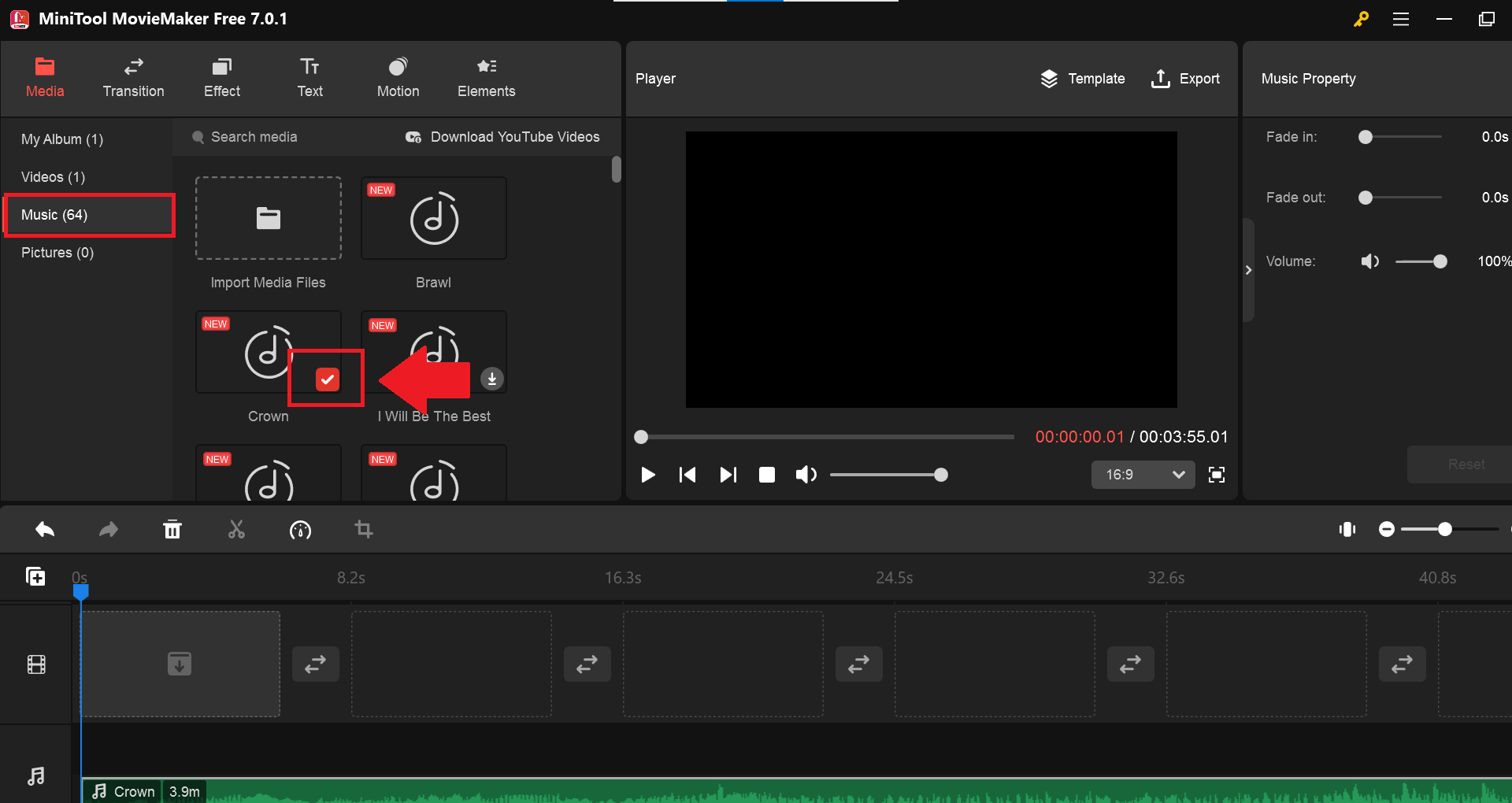
Task: Open the Text tab
Action: point(309,79)
